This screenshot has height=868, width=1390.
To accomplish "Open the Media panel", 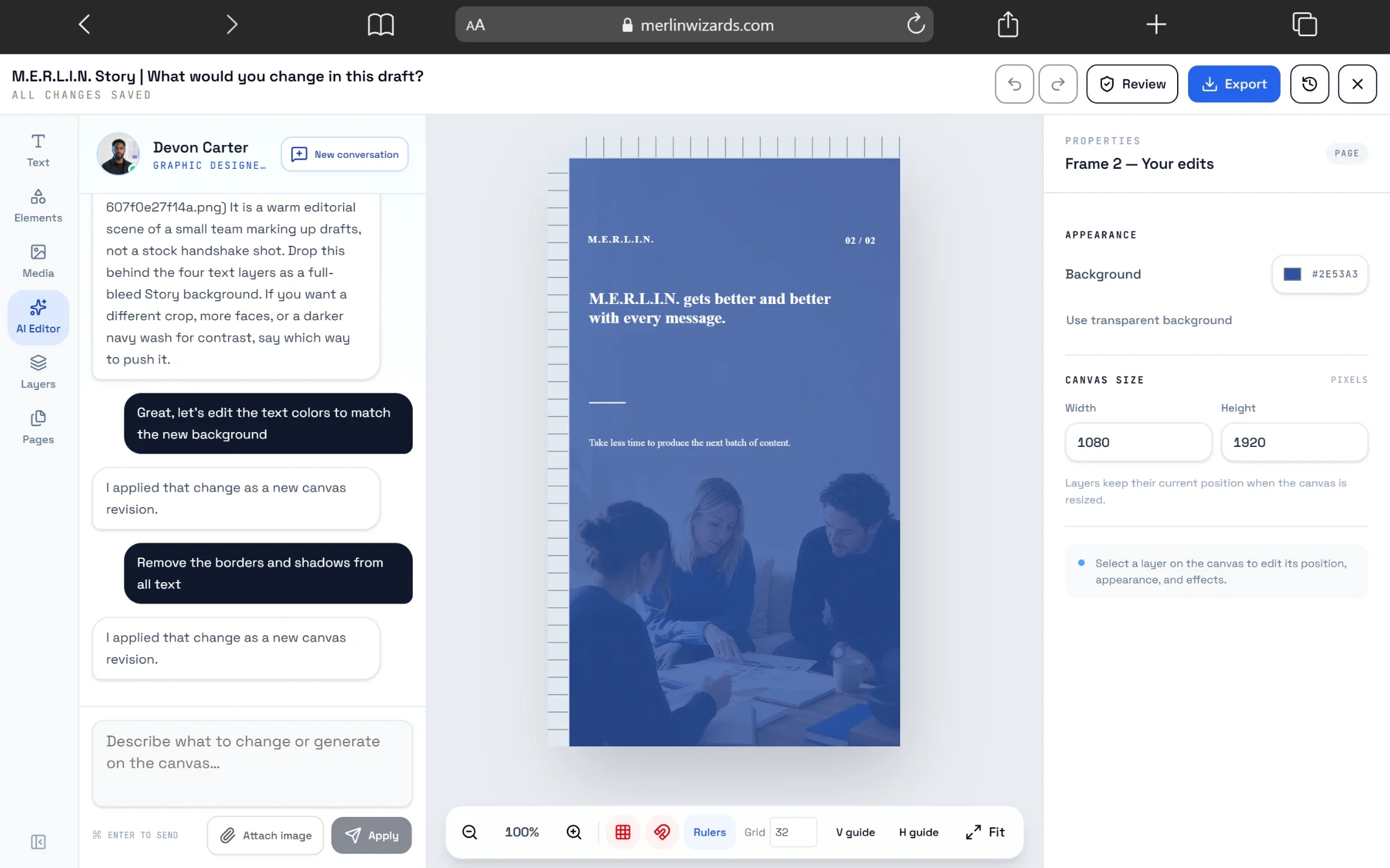I will pos(38,261).
